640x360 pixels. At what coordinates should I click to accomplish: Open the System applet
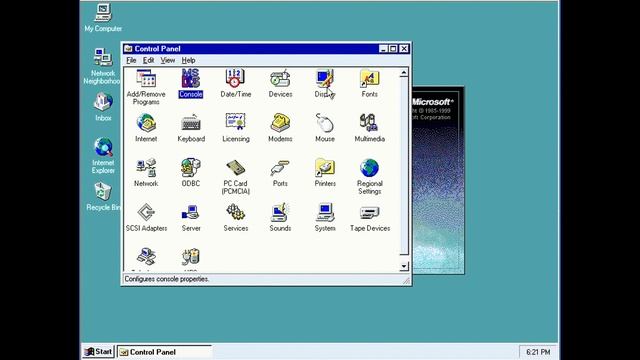point(325,217)
